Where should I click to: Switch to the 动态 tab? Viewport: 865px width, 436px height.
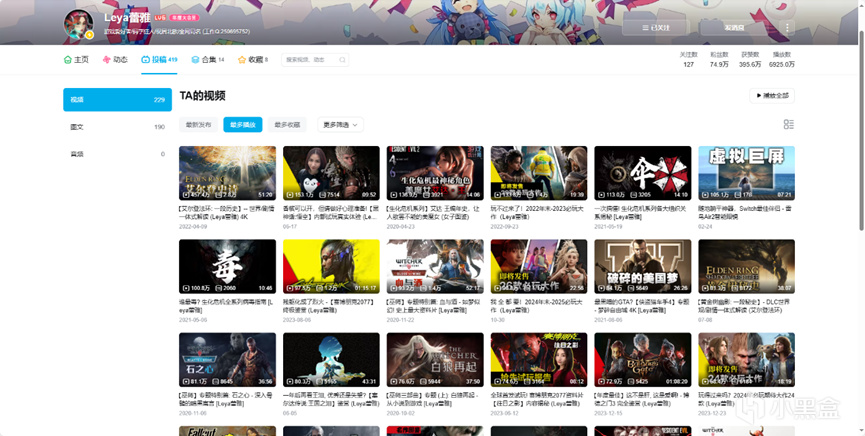[x=115, y=60]
